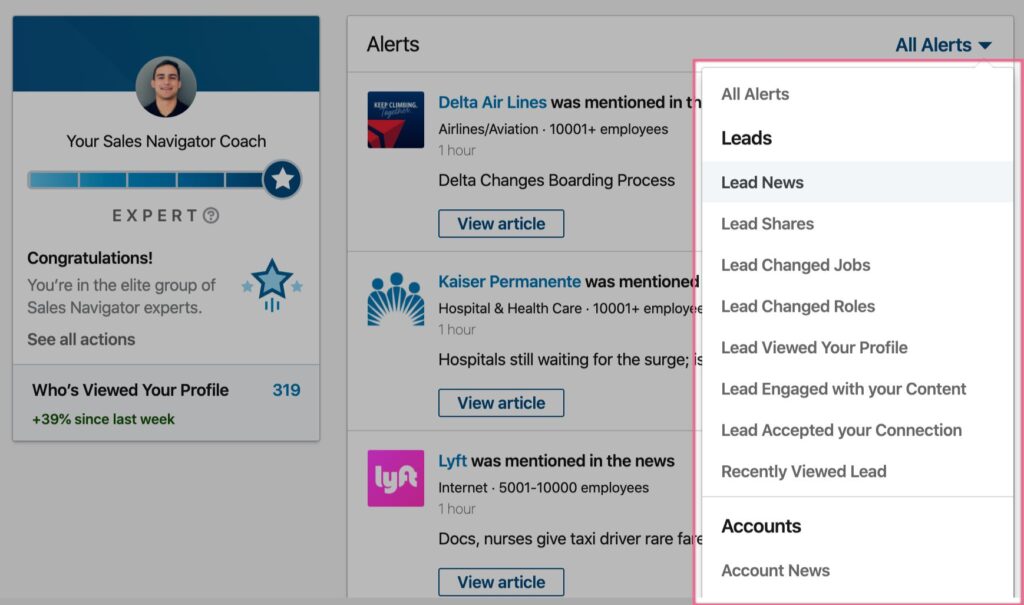Select Lead Engaged with your Content
Viewport: 1024px width, 605px height.
coord(843,389)
